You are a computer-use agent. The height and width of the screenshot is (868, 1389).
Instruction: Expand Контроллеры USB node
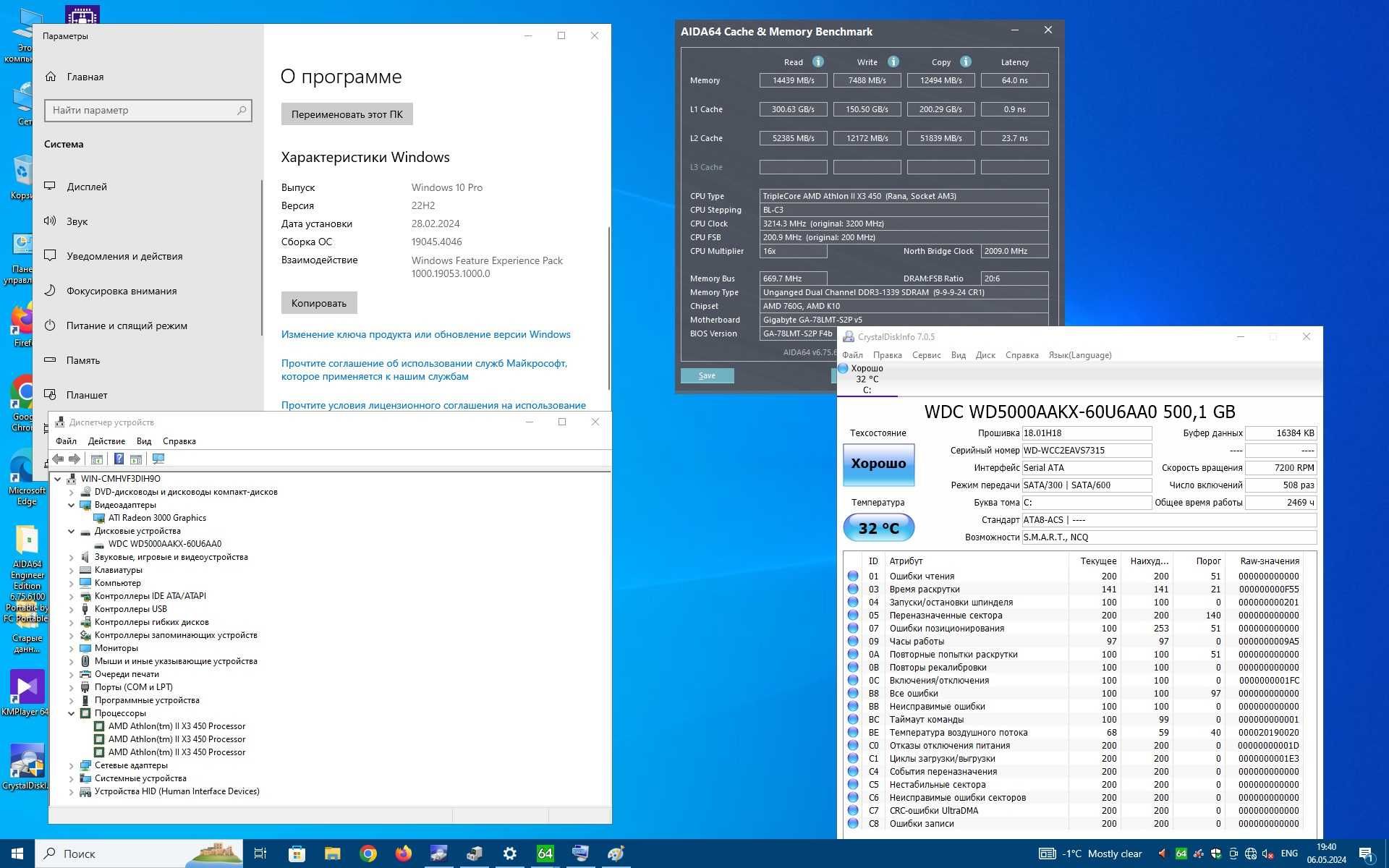point(72,609)
